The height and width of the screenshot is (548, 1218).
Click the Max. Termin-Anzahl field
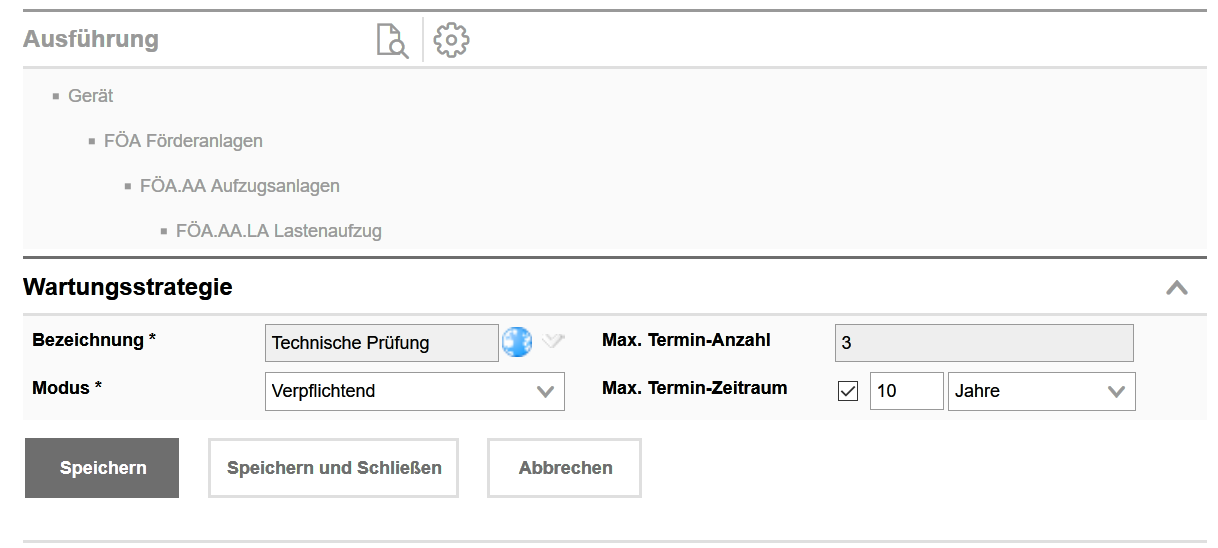coord(984,343)
